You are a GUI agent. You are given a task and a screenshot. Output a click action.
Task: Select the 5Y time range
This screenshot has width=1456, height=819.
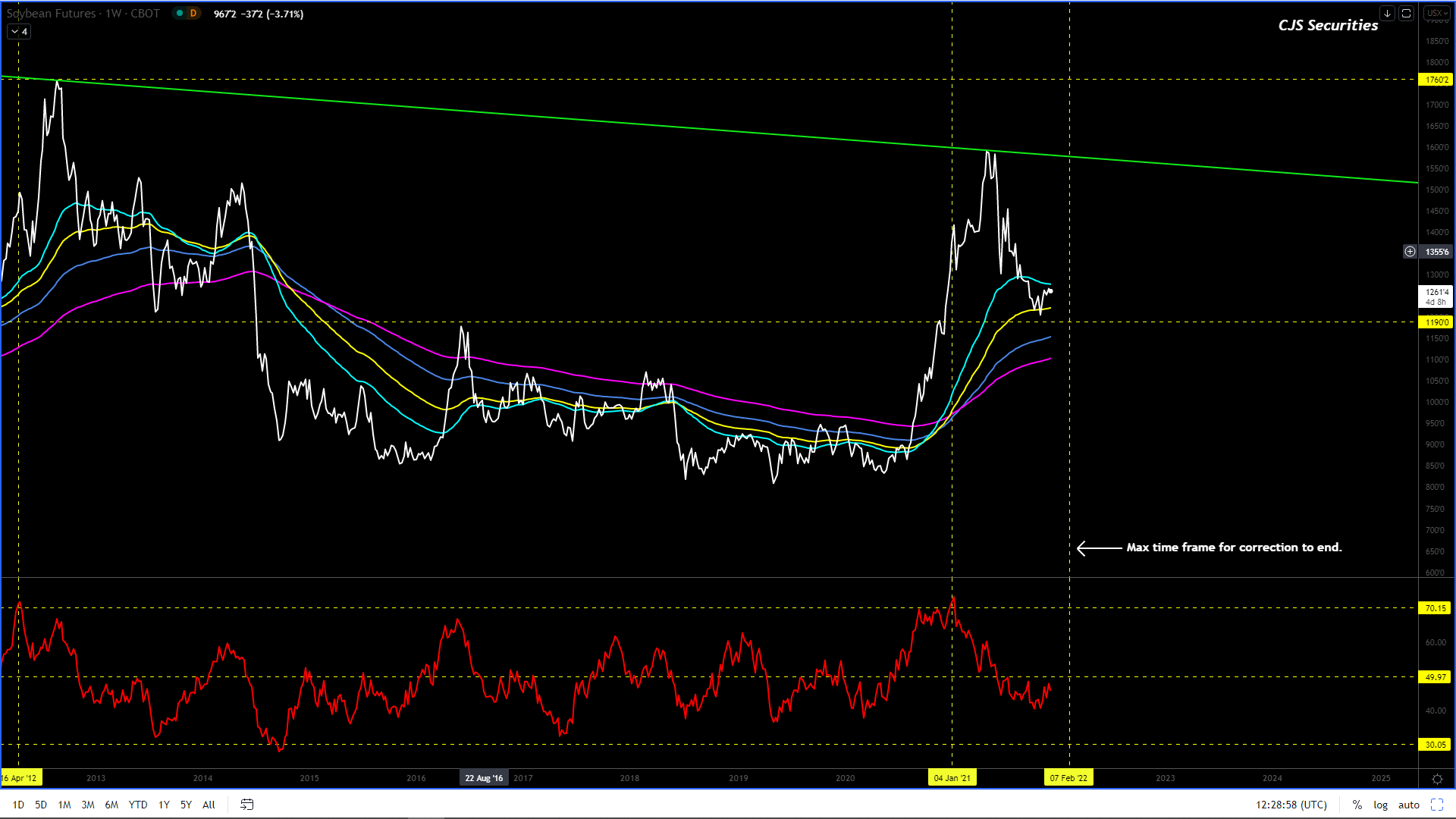click(186, 805)
